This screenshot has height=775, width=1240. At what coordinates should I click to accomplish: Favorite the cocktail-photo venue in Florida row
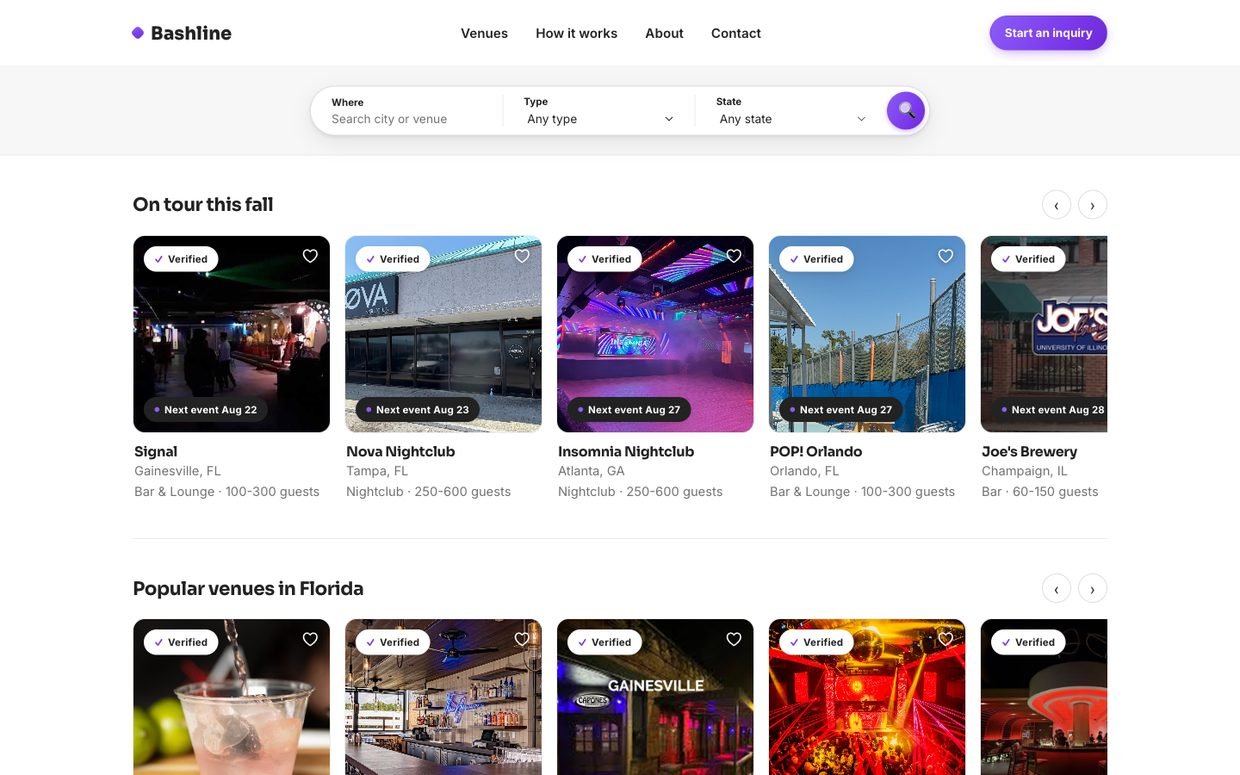pos(310,639)
